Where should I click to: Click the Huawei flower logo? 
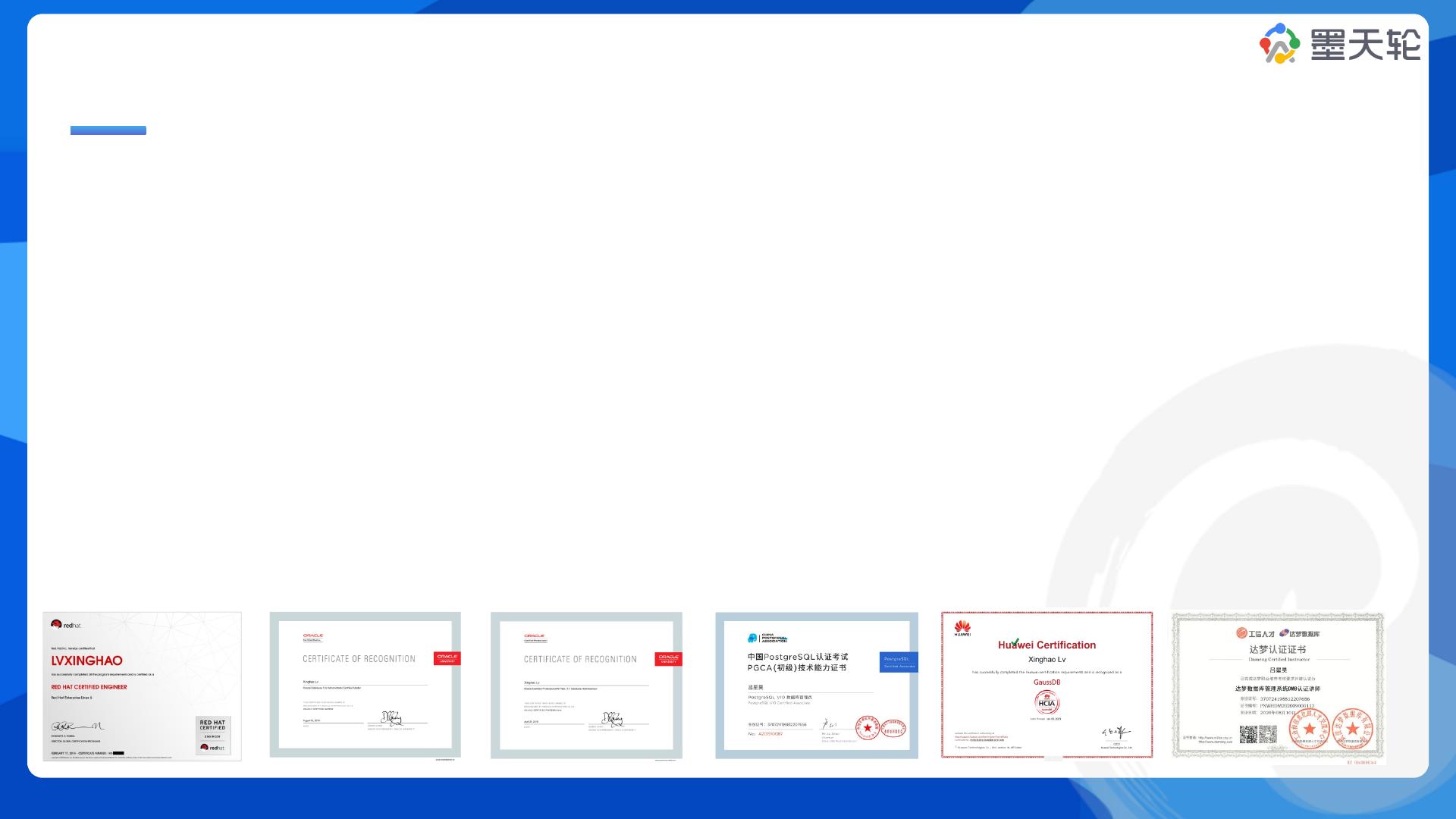[x=962, y=626]
